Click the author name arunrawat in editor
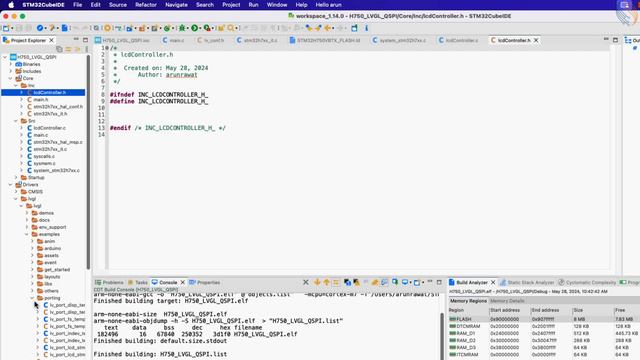Viewport: 640px width, 360px height. pos(181,75)
